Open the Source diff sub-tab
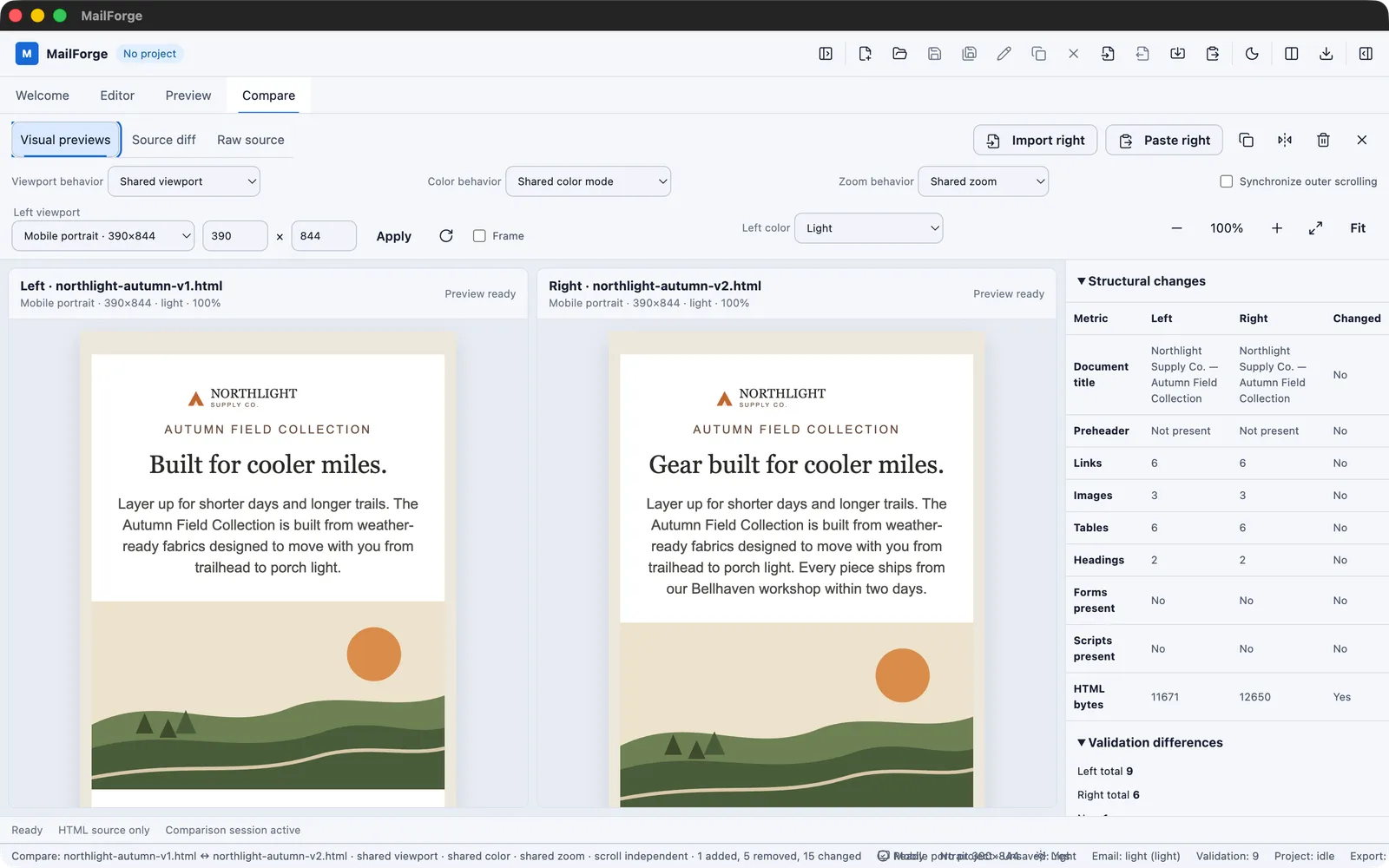The image size is (1389, 868). 164,140
